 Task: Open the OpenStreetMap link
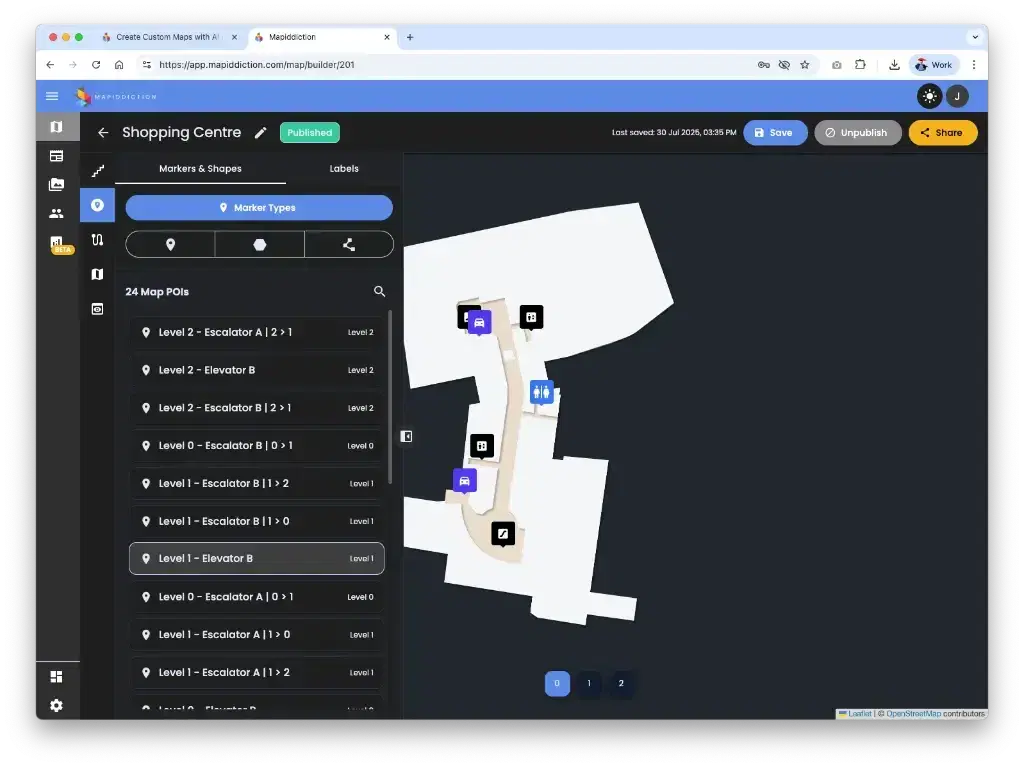pyautogui.click(x=913, y=714)
